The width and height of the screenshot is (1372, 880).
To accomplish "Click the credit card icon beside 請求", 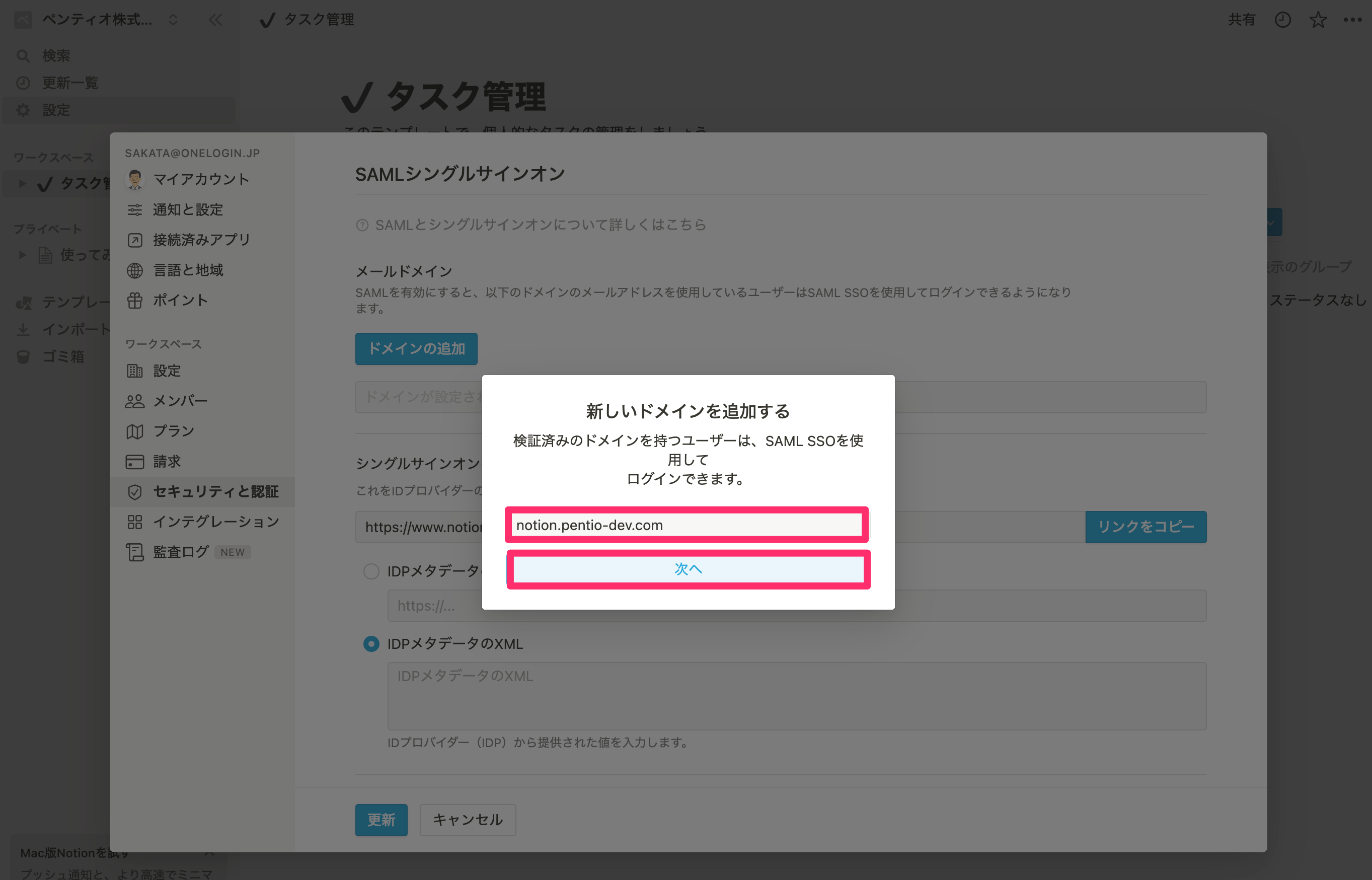I will coord(135,461).
